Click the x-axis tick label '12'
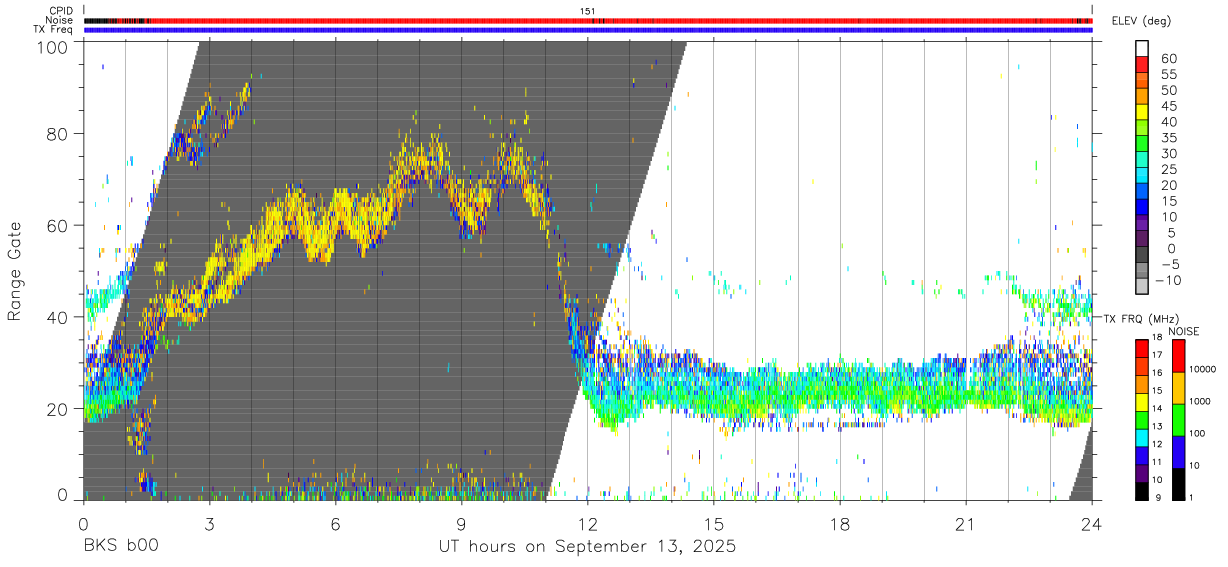1228x567 pixels. pyautogui.click(x=587, y=523)
